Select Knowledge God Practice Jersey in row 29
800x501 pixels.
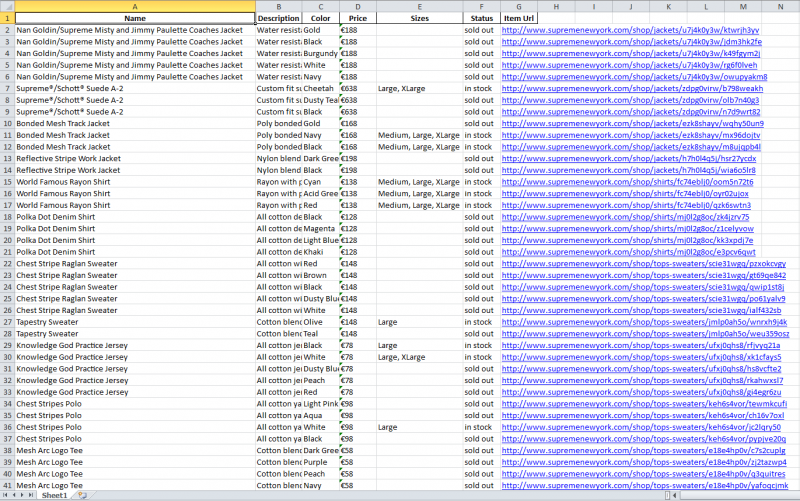(135, 345)
